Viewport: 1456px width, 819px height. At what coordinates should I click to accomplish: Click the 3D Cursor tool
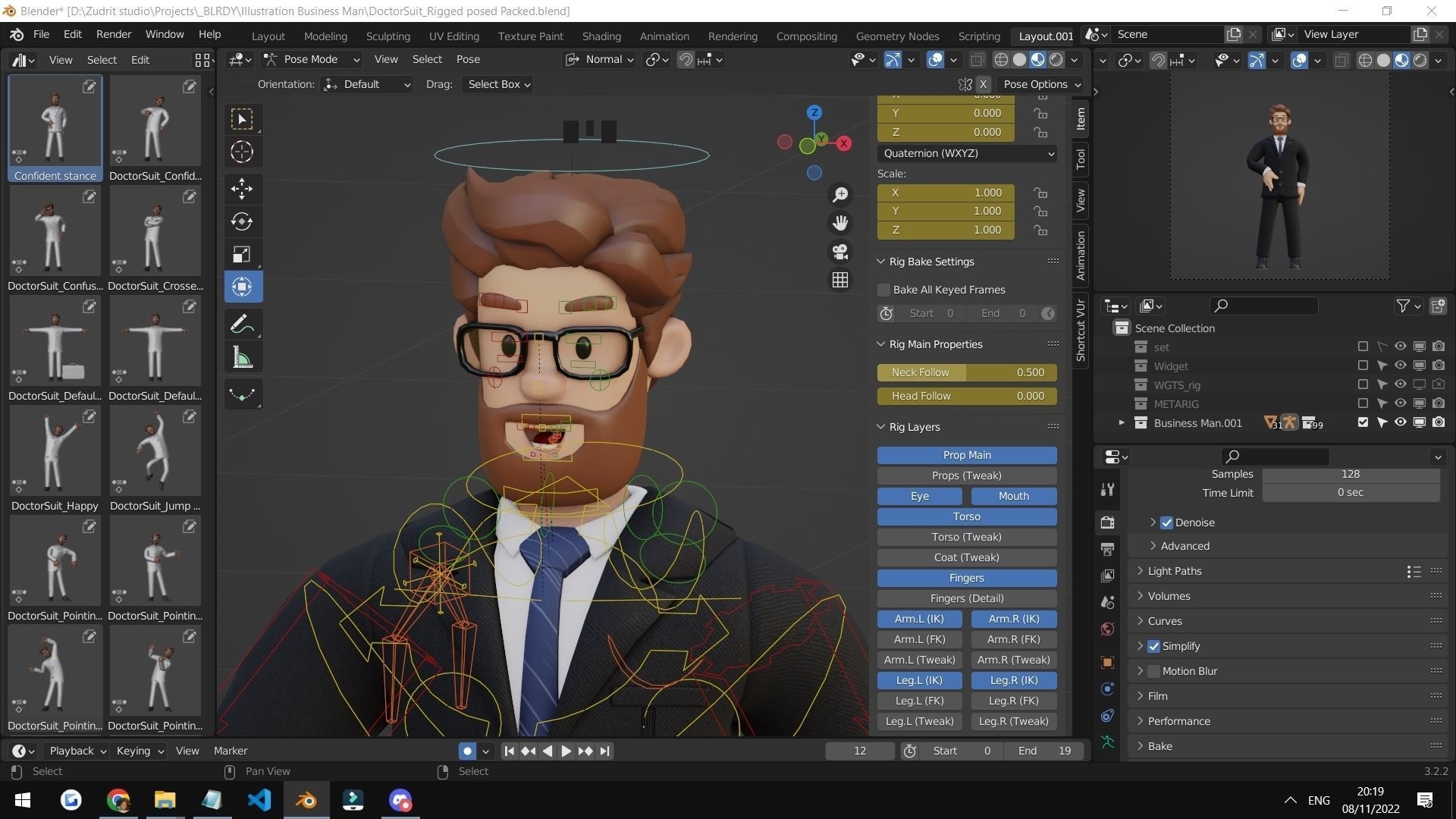pos(242,152)
